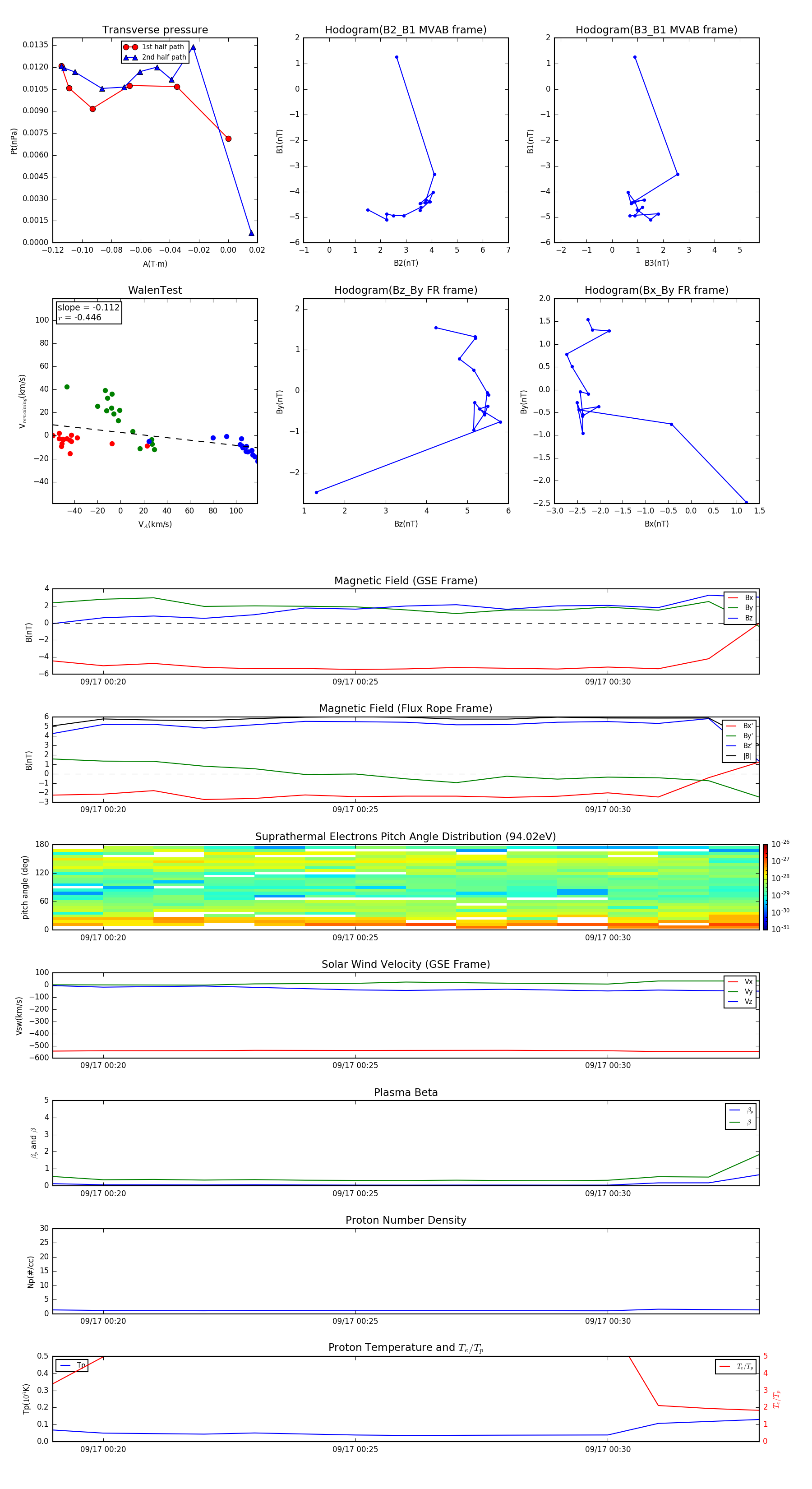This screenshot has height=1489, width=812.
Task: Click the "V_remaining(km/s)" y-axis label
Action: [x=23, y=401]
